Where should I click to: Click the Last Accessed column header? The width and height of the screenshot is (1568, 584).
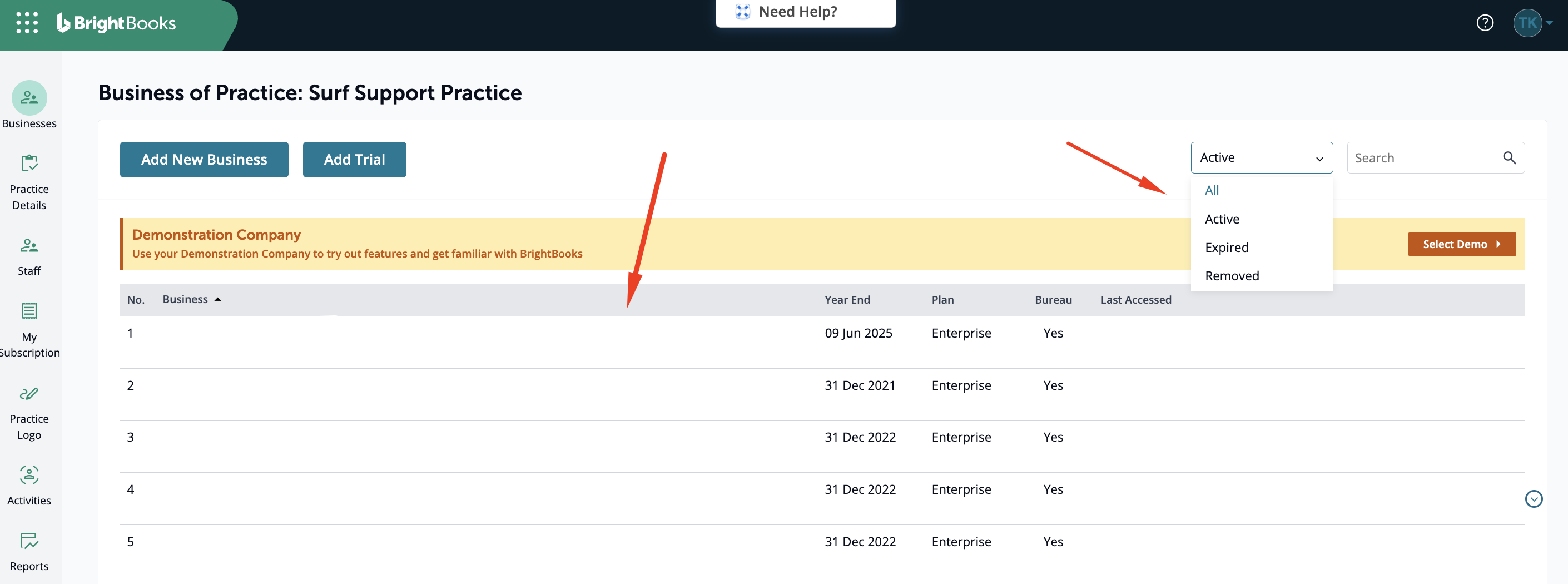(x=1135, y=300)
